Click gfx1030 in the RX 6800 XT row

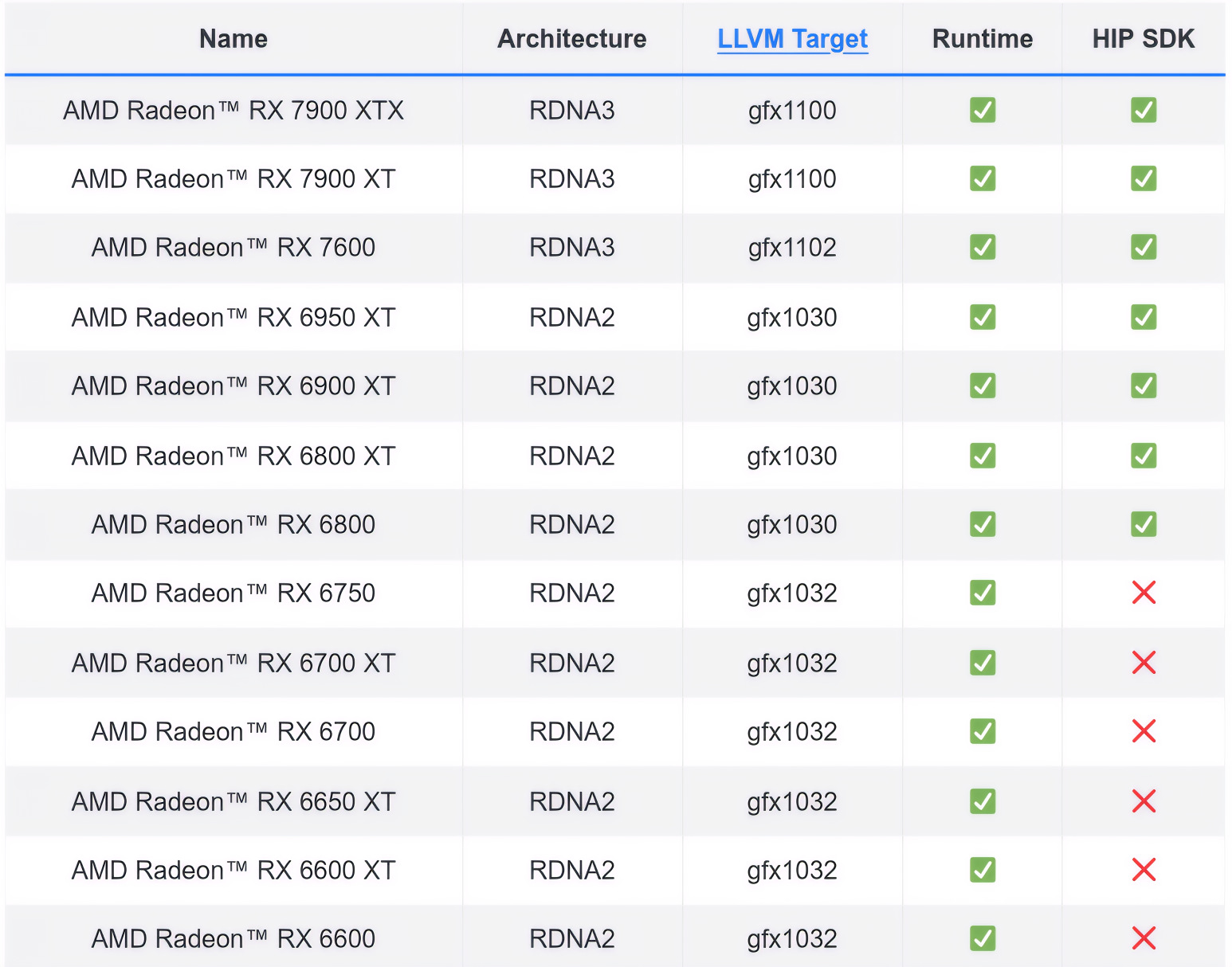point(792,456)
